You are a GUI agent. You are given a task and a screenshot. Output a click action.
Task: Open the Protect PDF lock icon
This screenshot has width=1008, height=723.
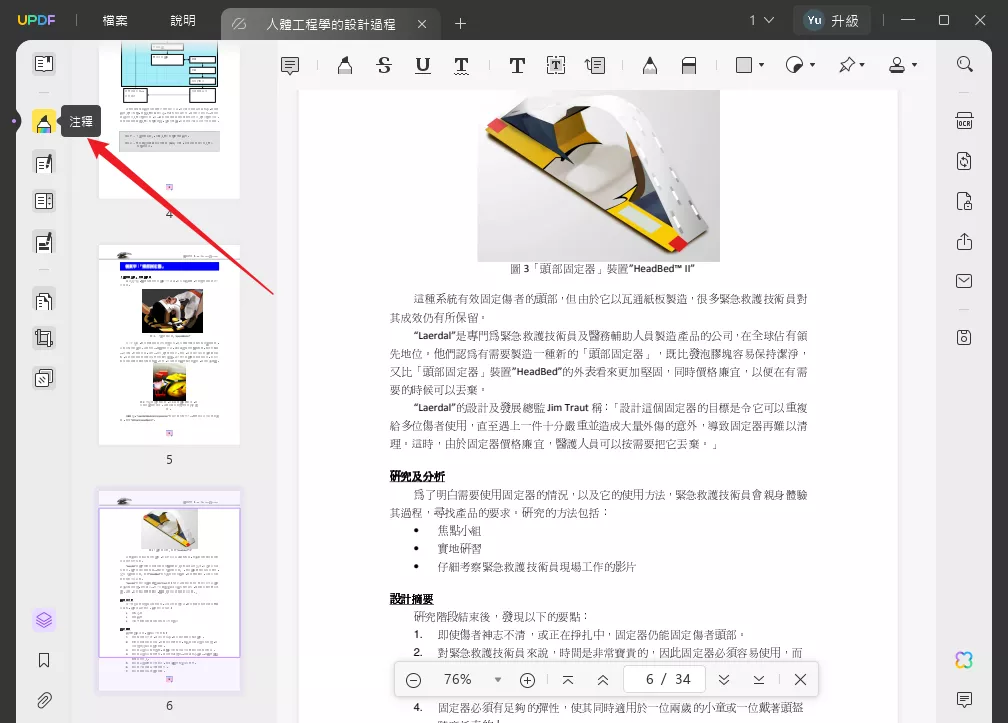[964, 201]
